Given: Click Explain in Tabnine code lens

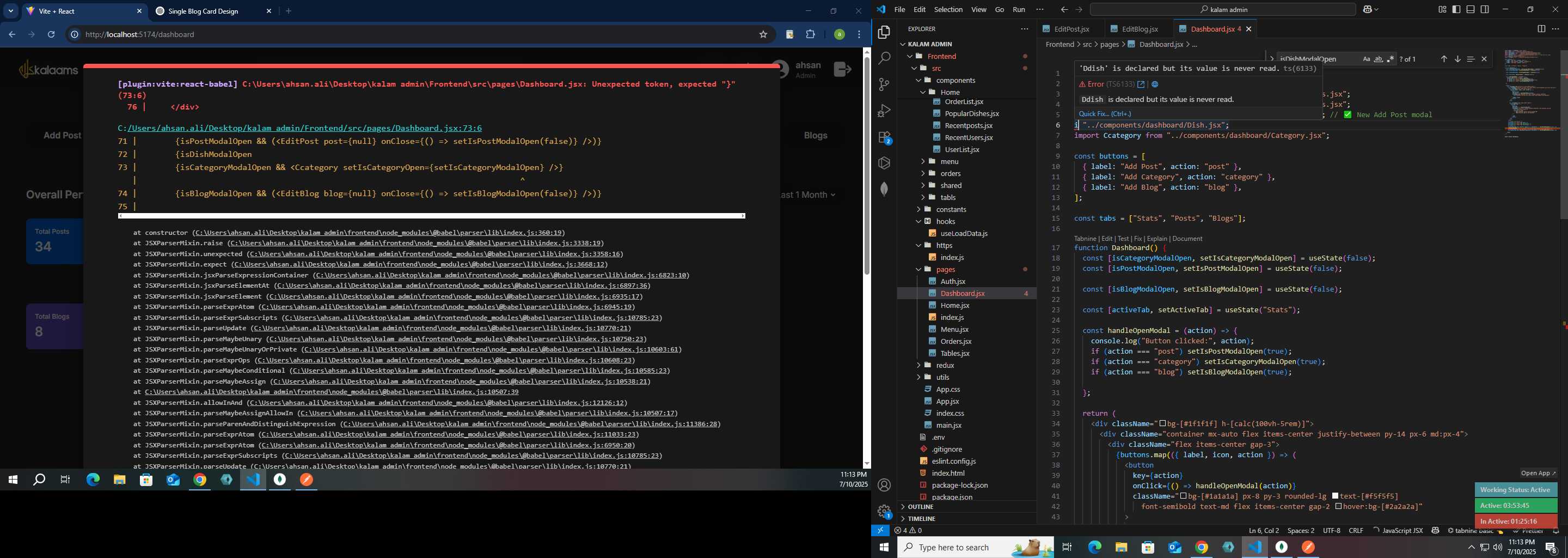Looking at the screenshot, I should tap(1156, 239).
